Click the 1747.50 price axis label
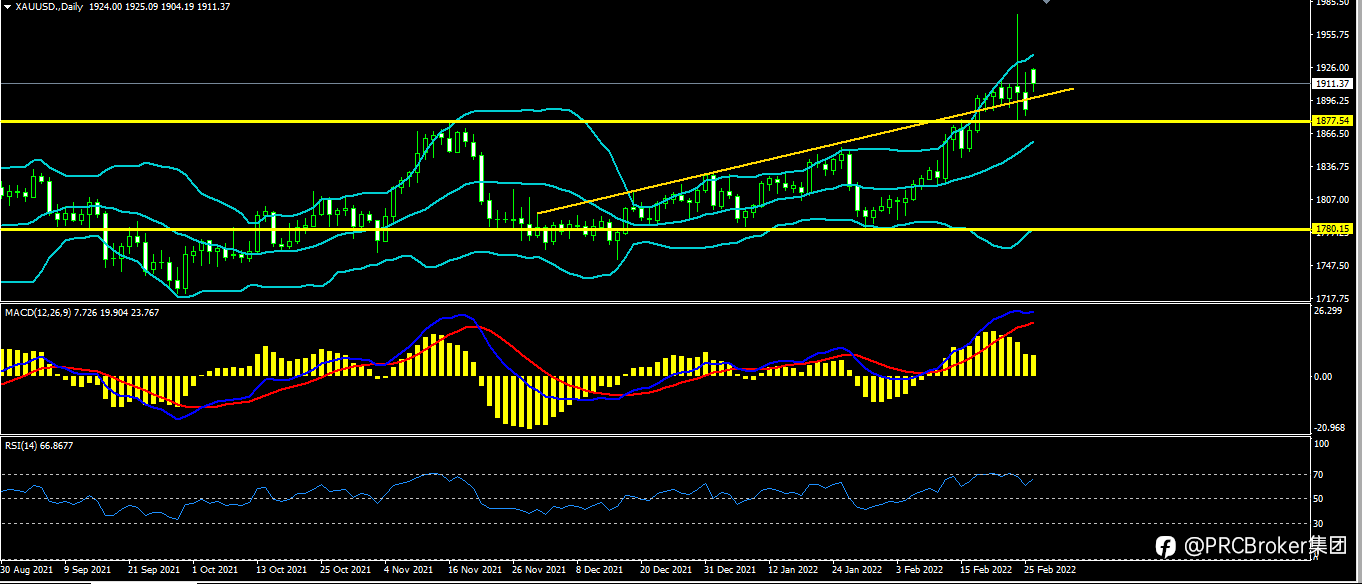 pyautogui.click(x=1331, y=266)
